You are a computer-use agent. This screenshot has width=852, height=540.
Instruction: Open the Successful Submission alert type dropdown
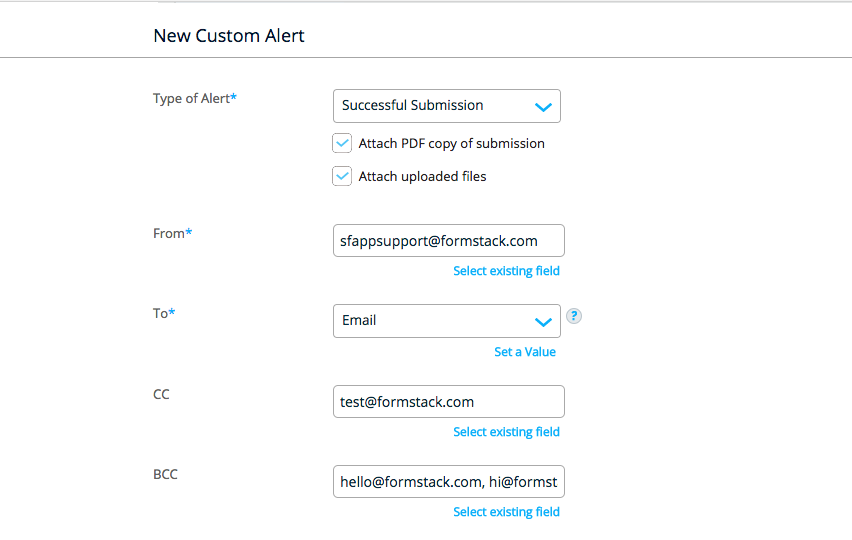pyautogui.click(x=446, y=106)
